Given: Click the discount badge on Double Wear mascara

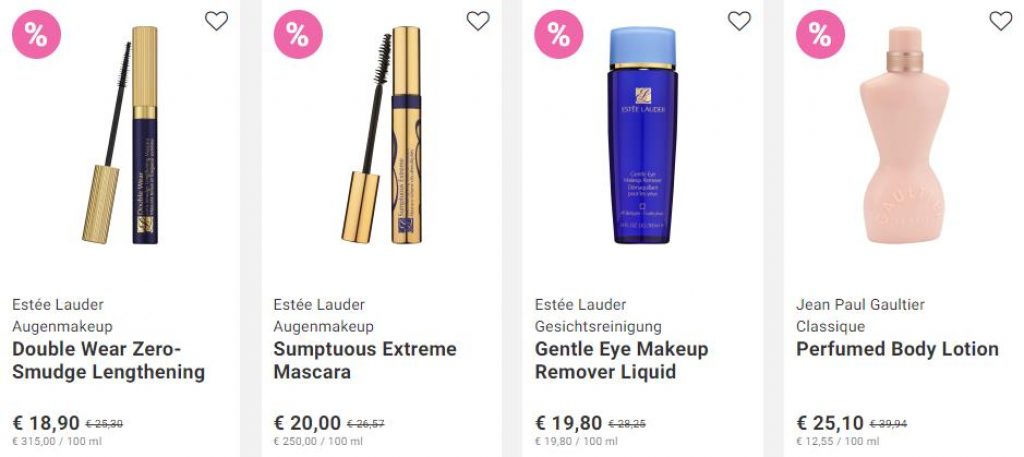Looking at the screenshot, I should 37,35.
